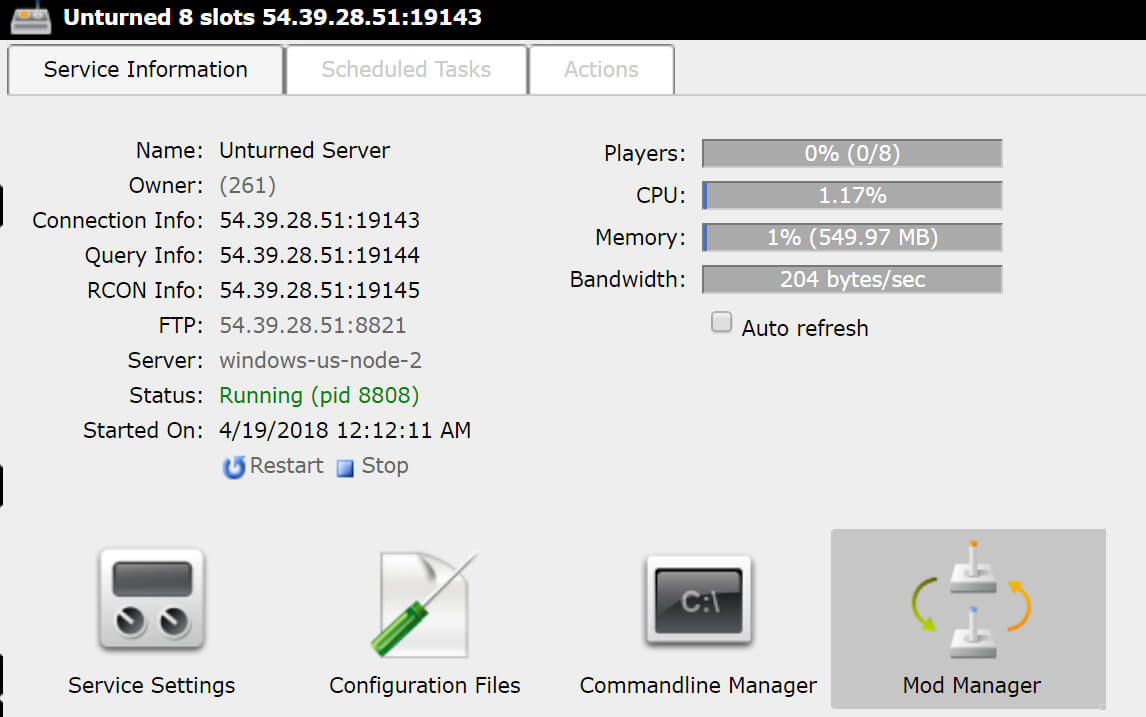Click the server icon in the title bar
The width and height of the screenshot is (1146, 717).
click(31, 18)
